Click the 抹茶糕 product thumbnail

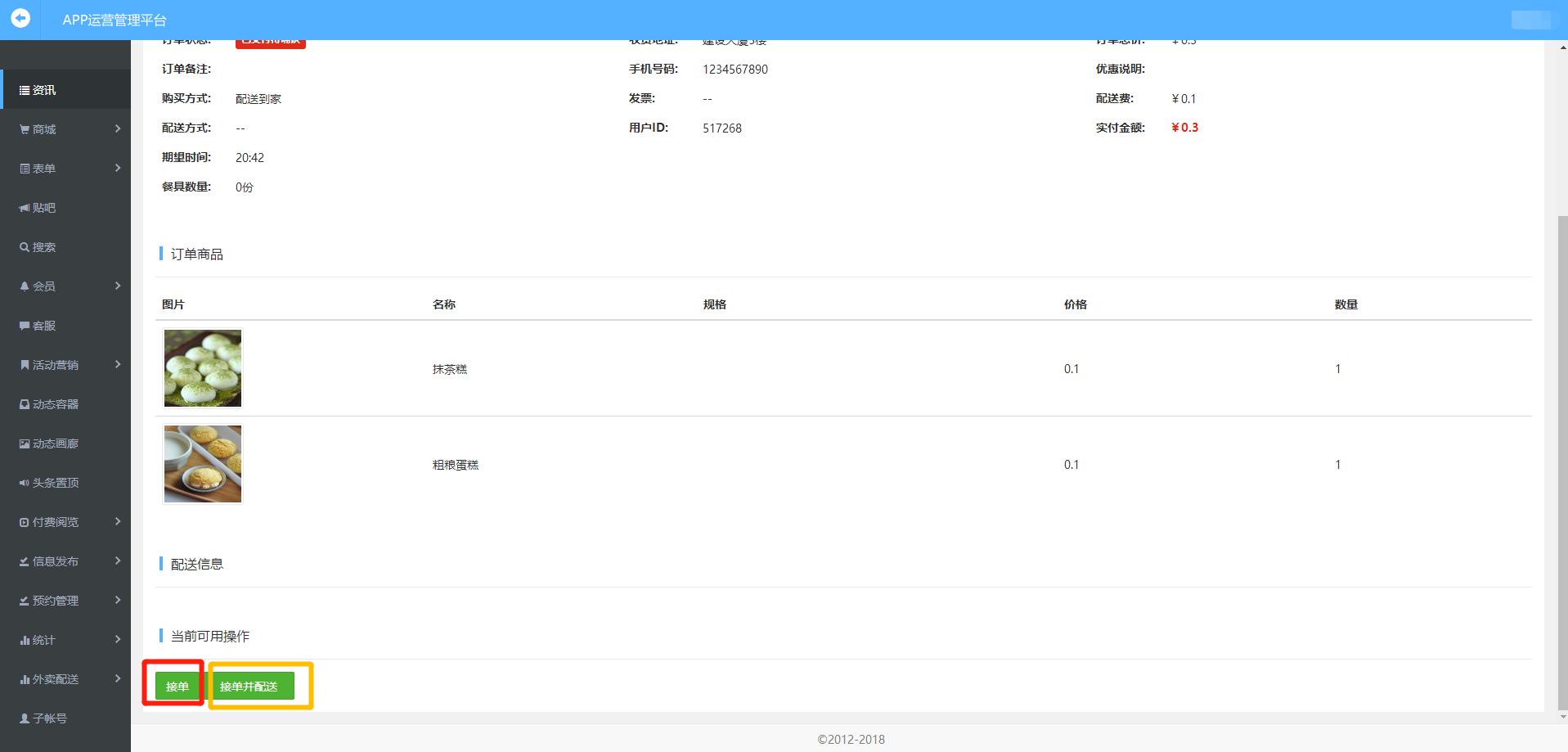pyautogui.click(x=203, y=368)
